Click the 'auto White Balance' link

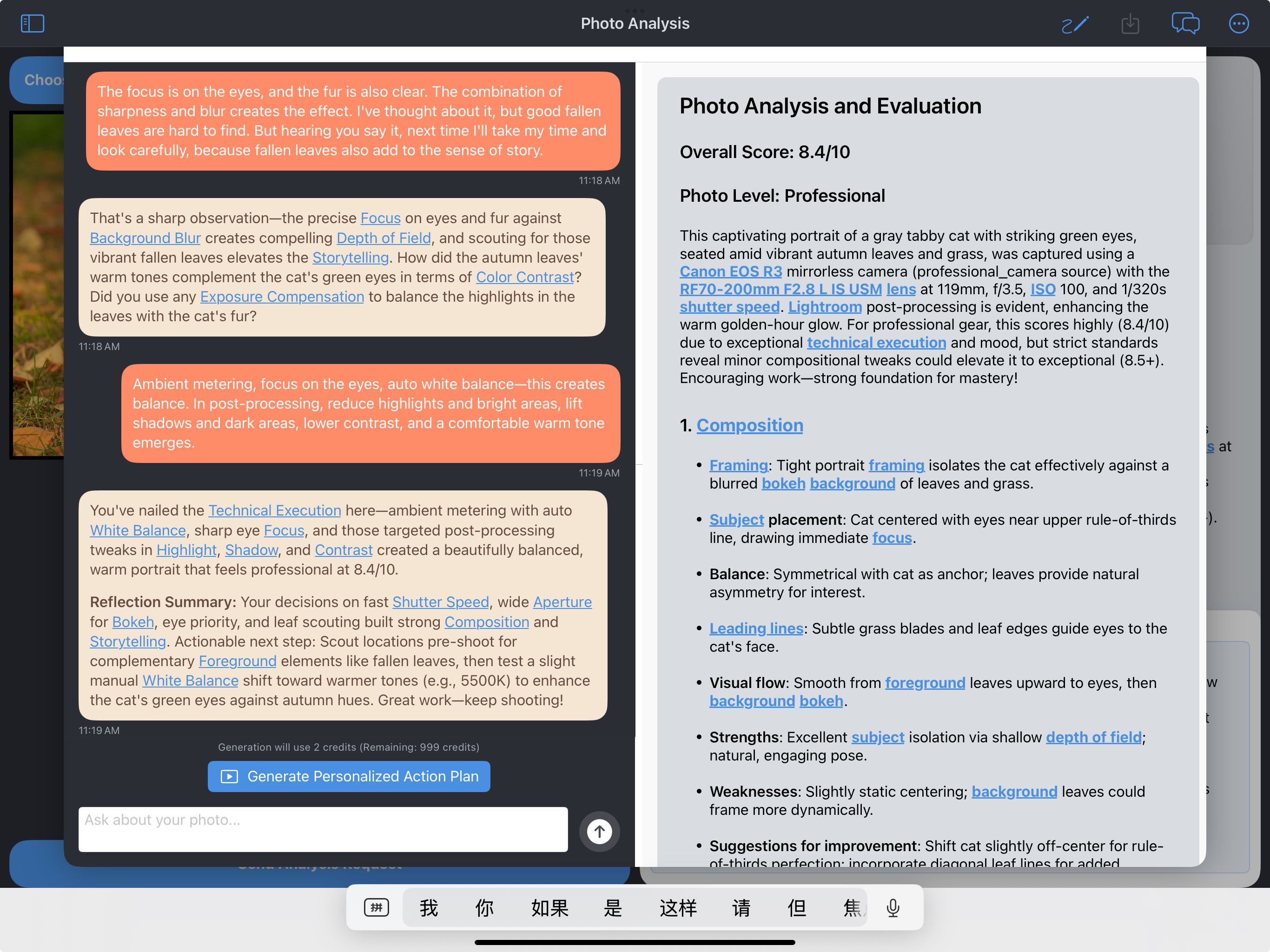coord(138,530)
